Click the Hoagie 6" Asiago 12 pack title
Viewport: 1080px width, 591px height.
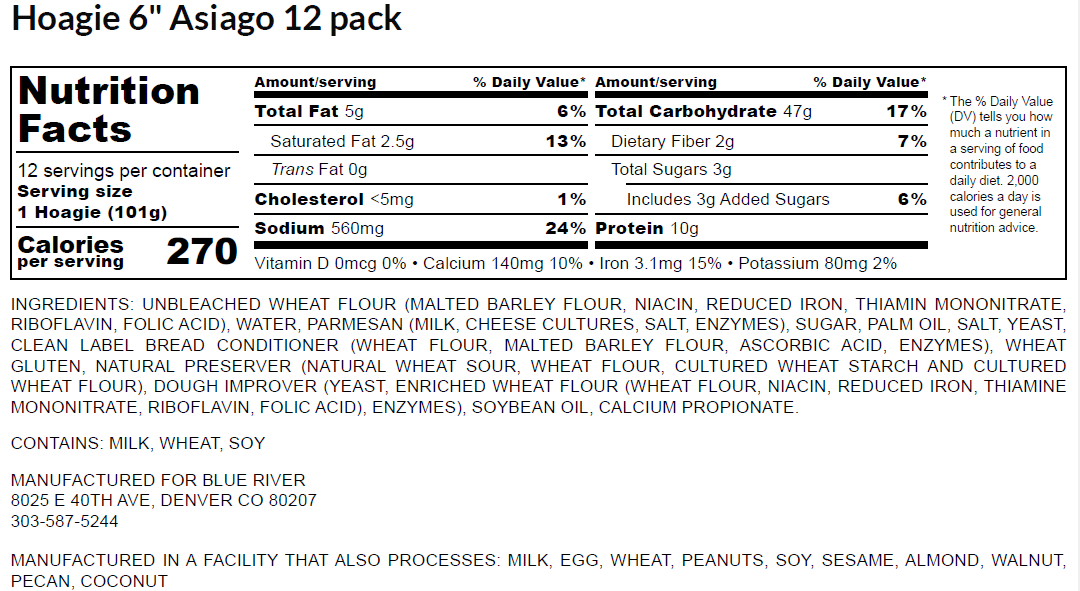[207, 19]
